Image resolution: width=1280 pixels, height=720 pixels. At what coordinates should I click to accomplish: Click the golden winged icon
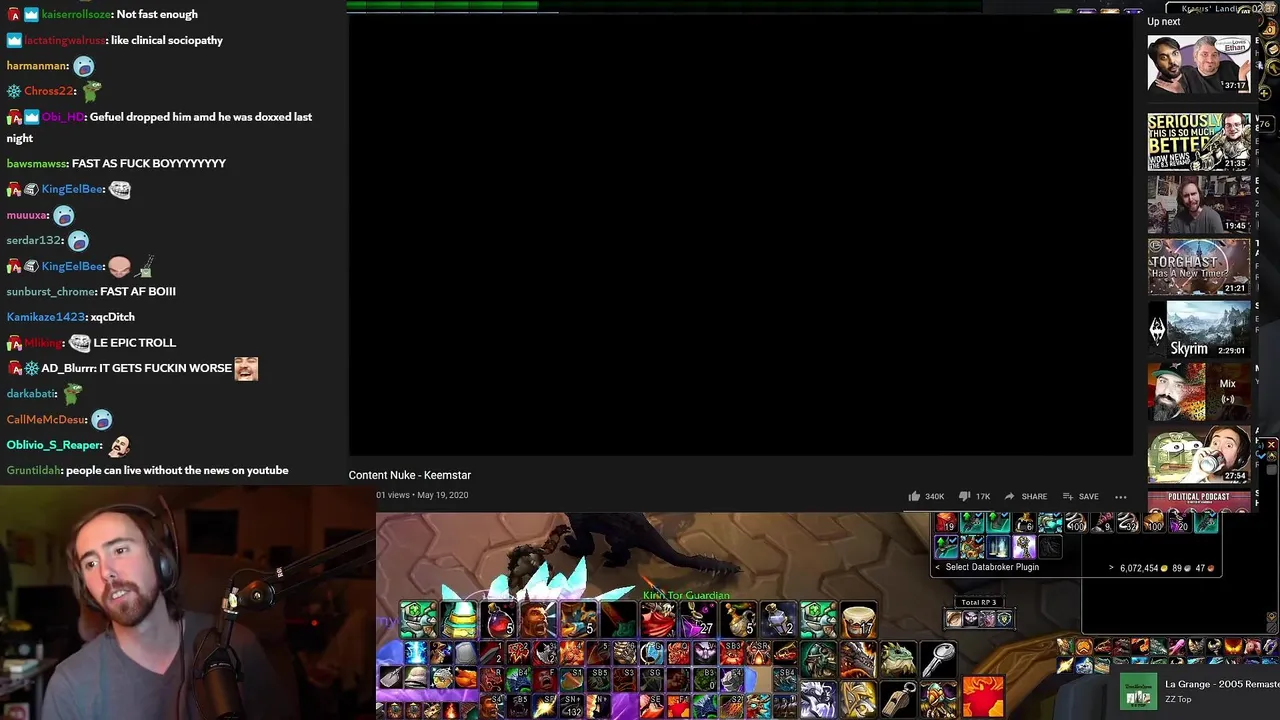point(858,699)
